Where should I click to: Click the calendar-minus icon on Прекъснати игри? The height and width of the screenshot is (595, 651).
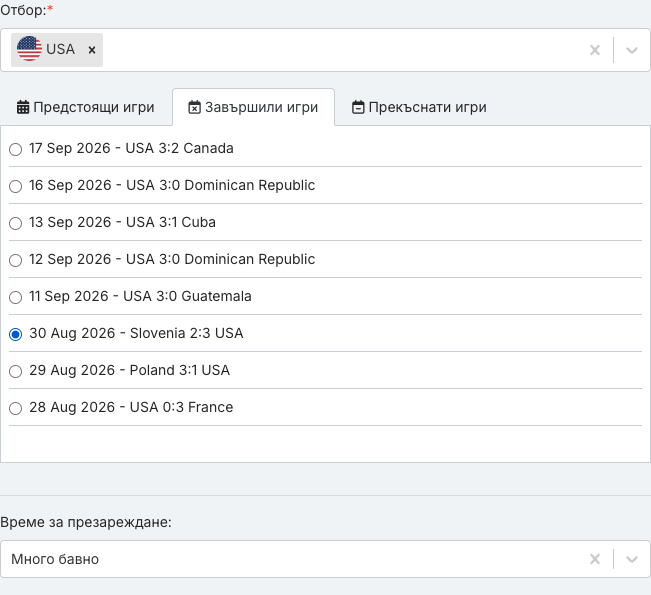(x=358, y=107)
